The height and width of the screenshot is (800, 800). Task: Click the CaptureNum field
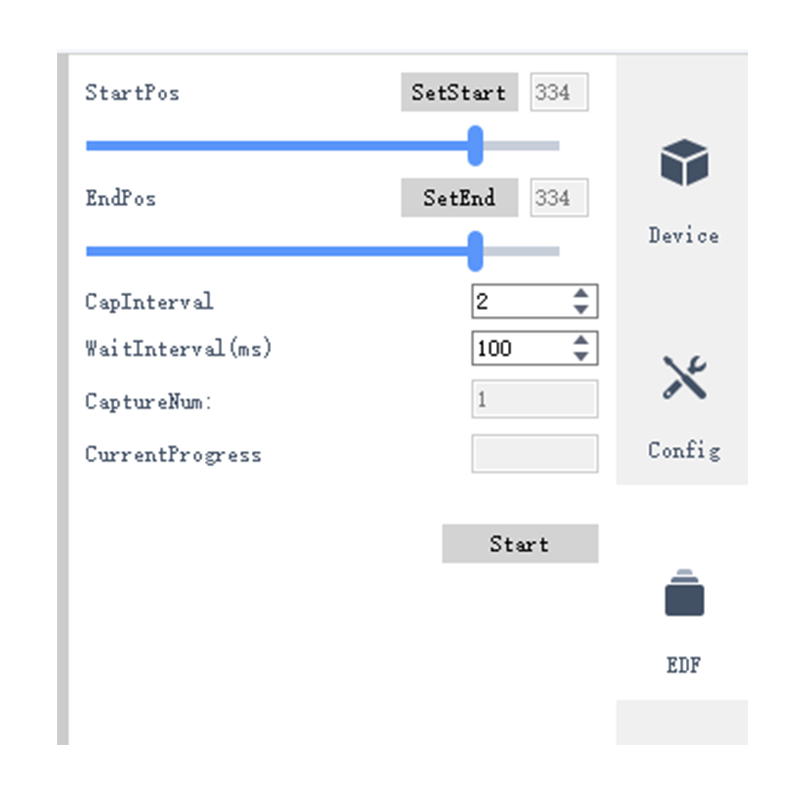tap(534, 400)
